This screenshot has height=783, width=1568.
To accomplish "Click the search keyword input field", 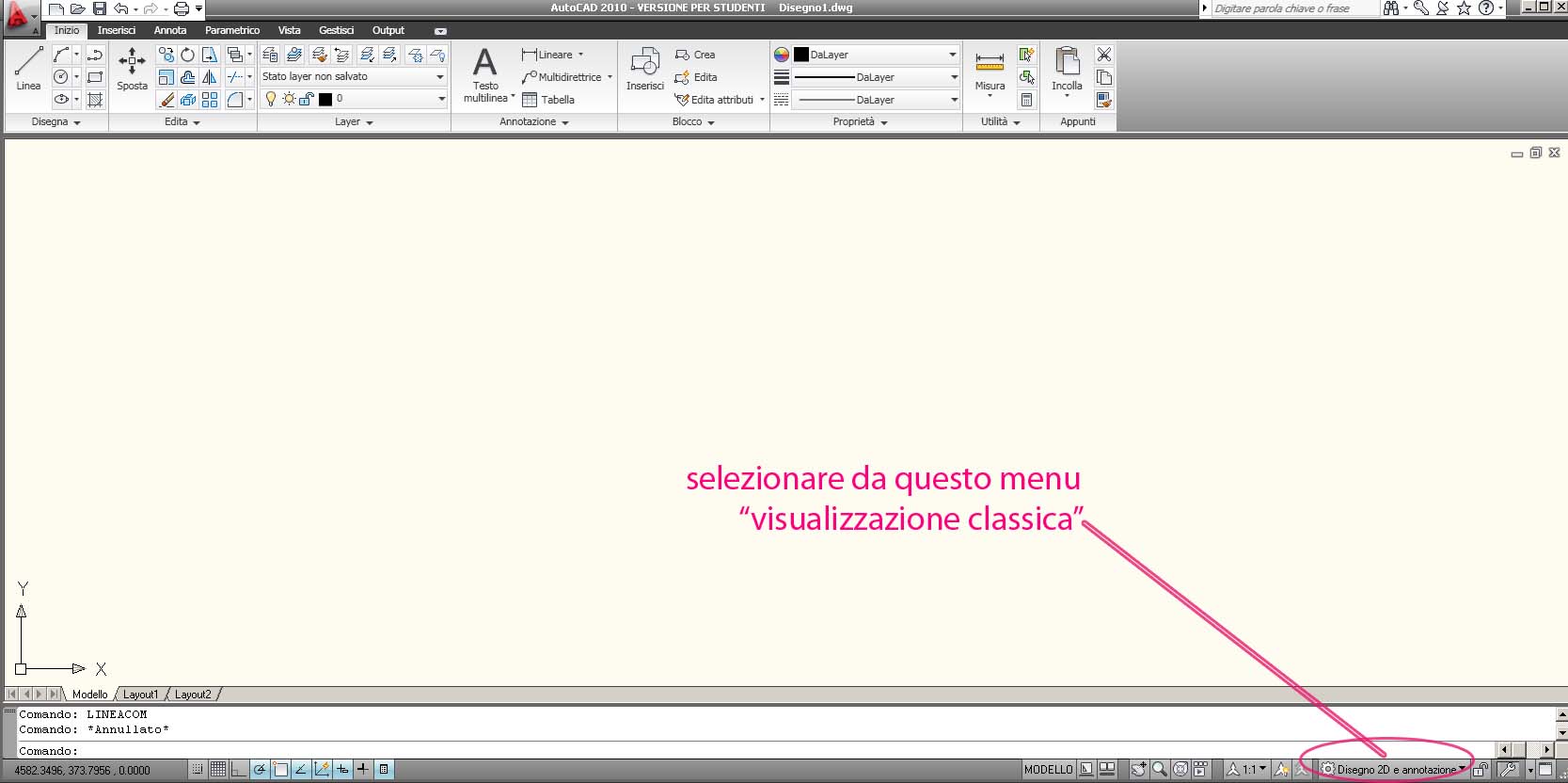I will tap(1294, 8).
